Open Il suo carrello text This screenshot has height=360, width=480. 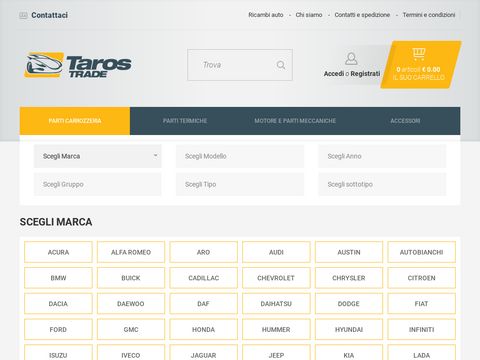click(419, 77)
